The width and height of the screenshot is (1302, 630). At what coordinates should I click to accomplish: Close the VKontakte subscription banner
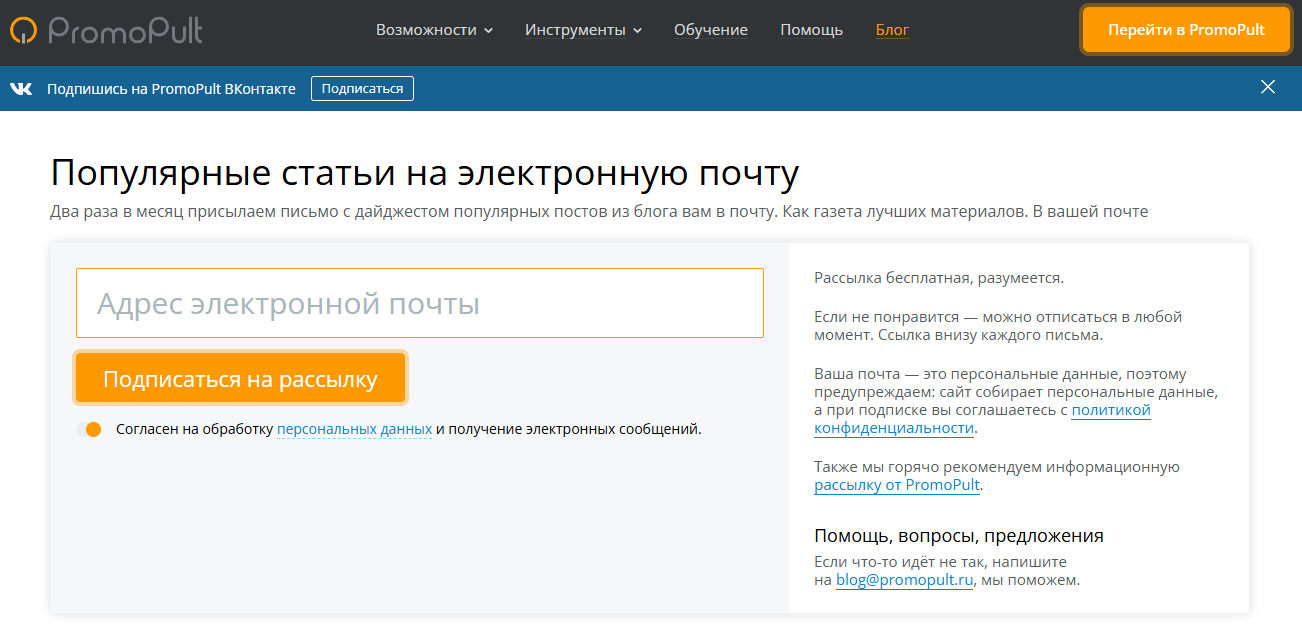coord(1268,87)
